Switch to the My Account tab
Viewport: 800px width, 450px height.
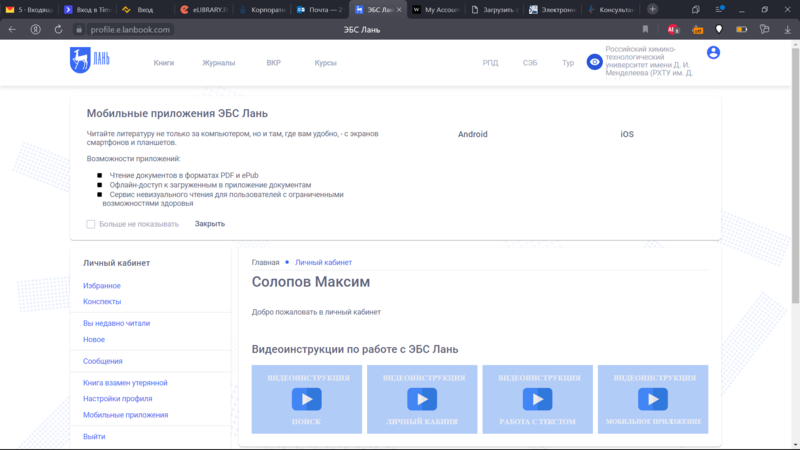(437, 10)
